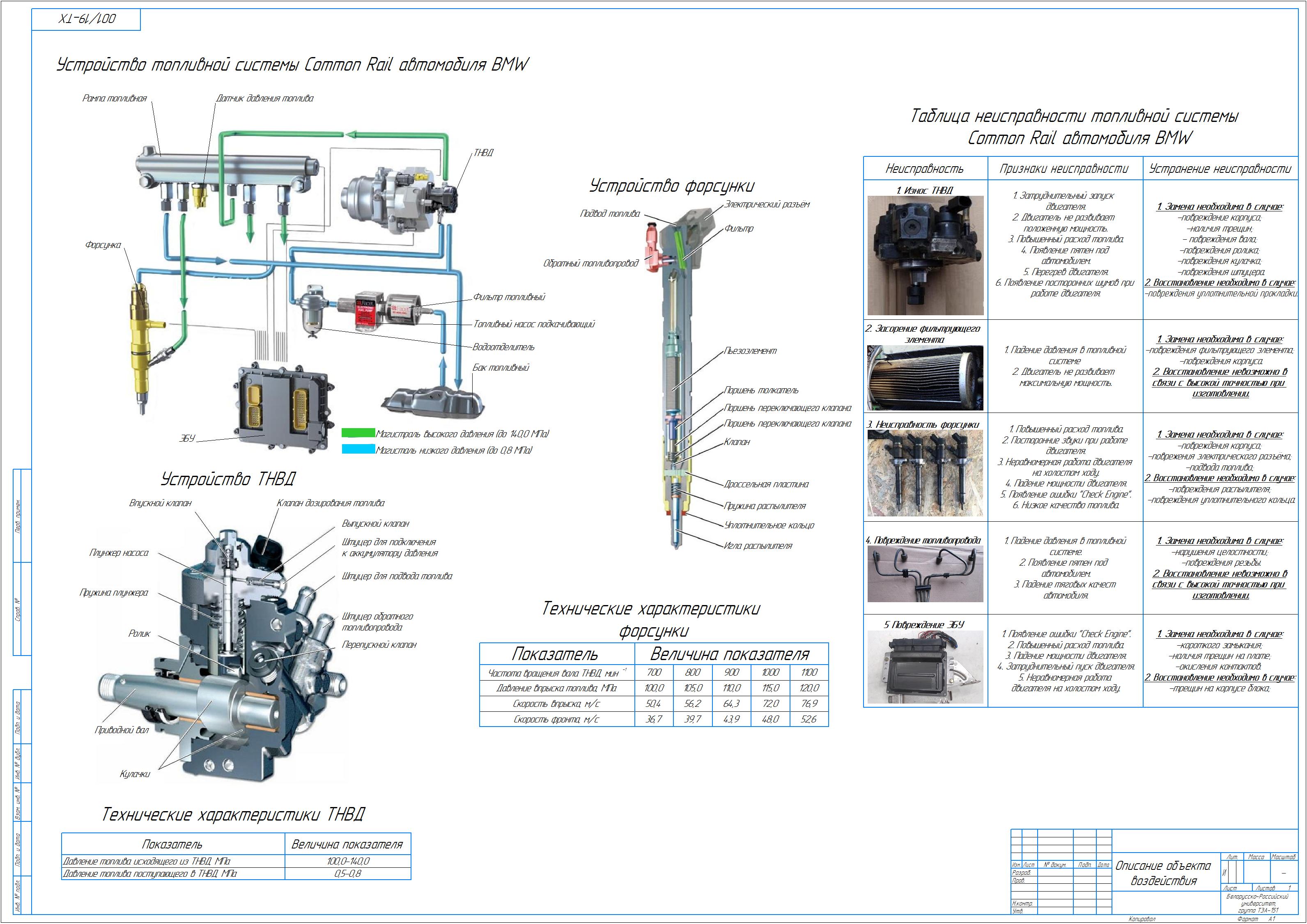
Task: Click the 'Фильтр топливный' label
Action: pos(509,297)
